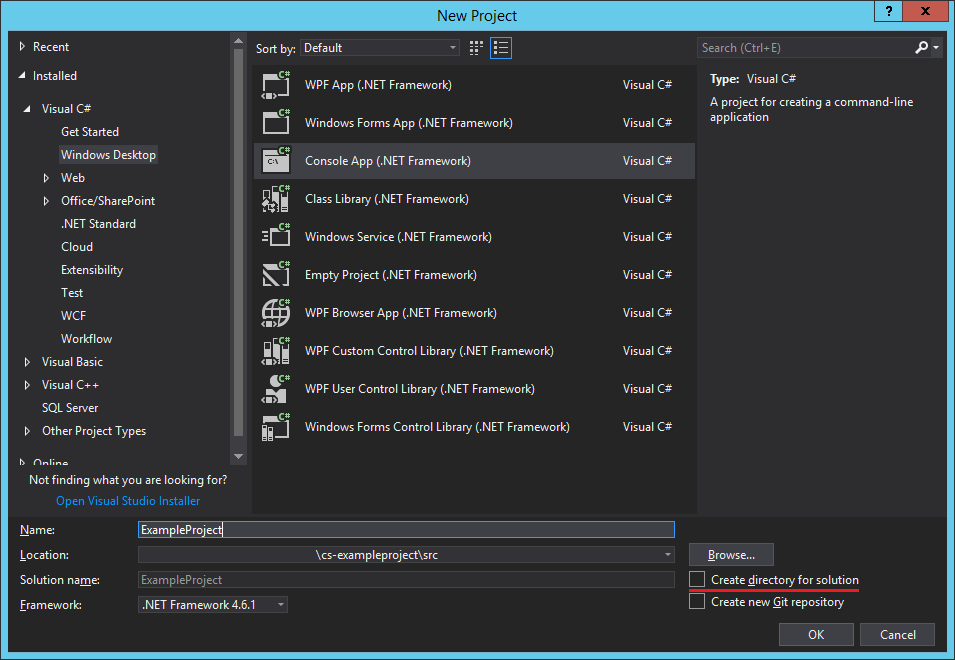The width and height of the screenshot is (955, 660).
Task: Click the WPF User Control Library icon
Action: [276, 389]
